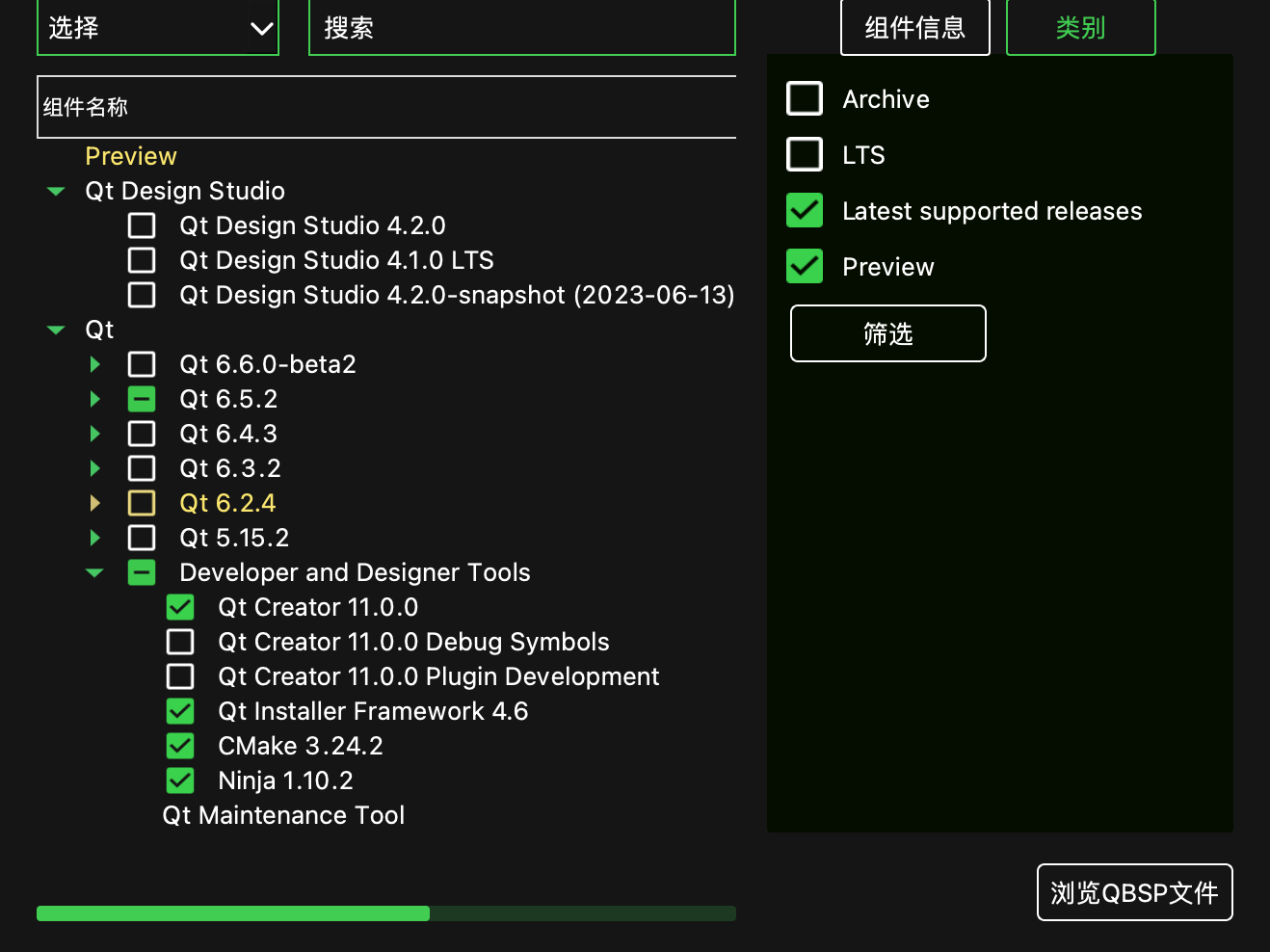Uncheck CMake 3.24.2
The height and width of the screenshot is (952, 1270).
180,746
